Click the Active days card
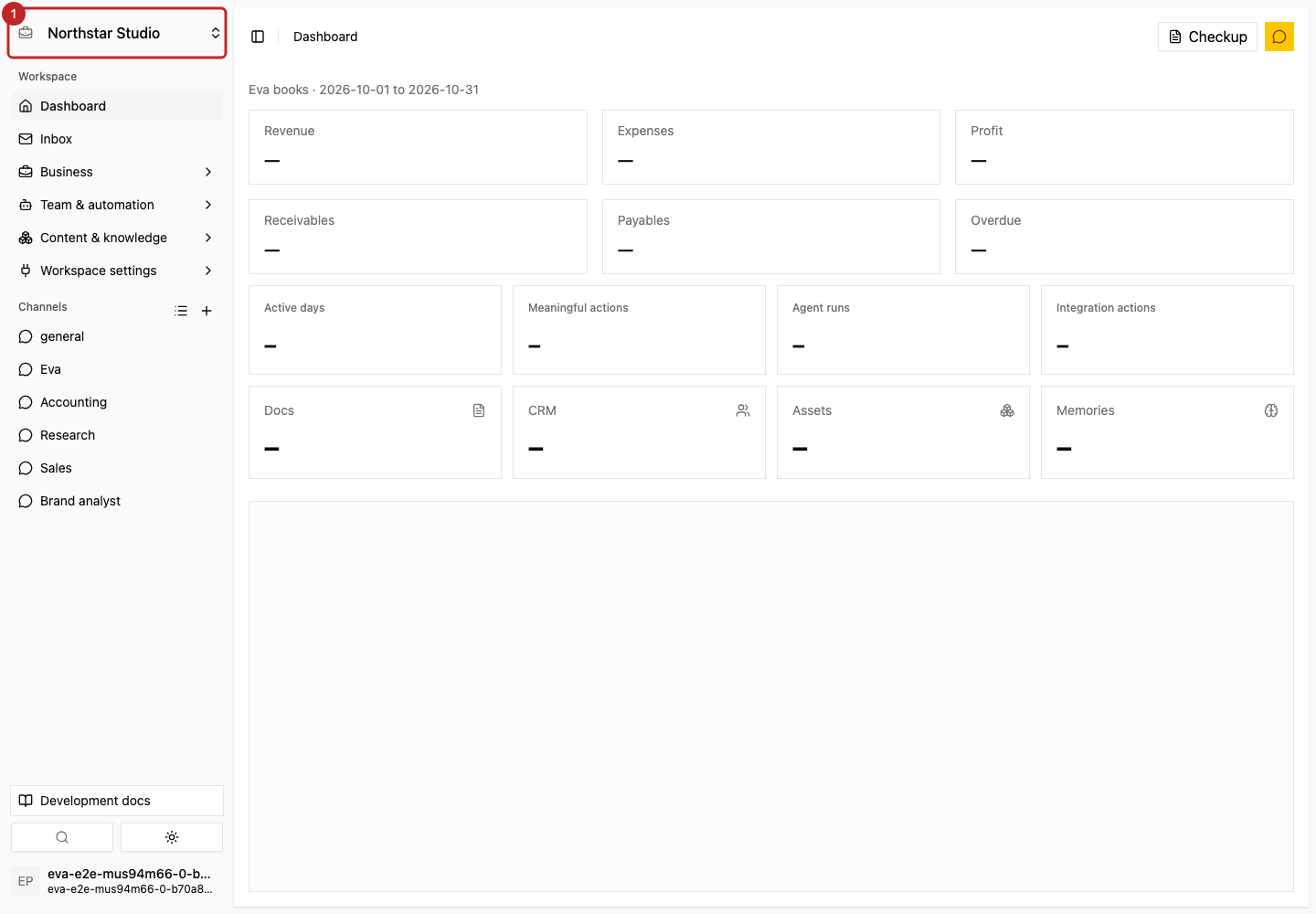Image resolution: width=1316 pixels, height=914 pixels. [x=375, y=330]
